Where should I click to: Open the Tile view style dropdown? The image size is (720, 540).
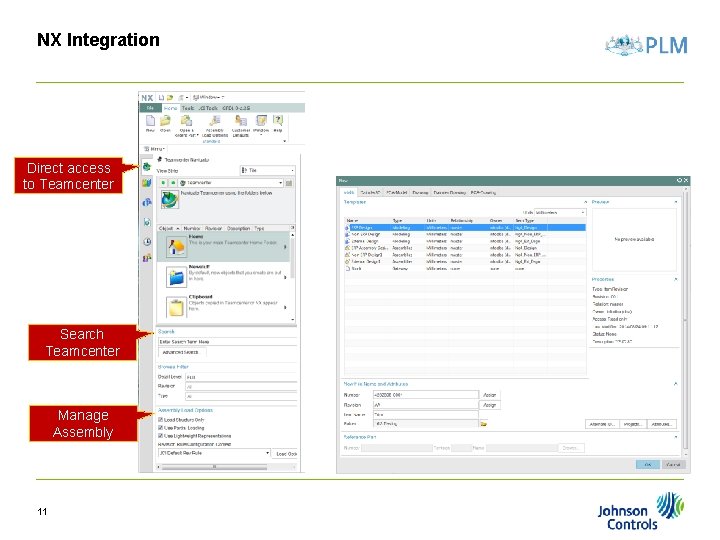coord(267,170)
